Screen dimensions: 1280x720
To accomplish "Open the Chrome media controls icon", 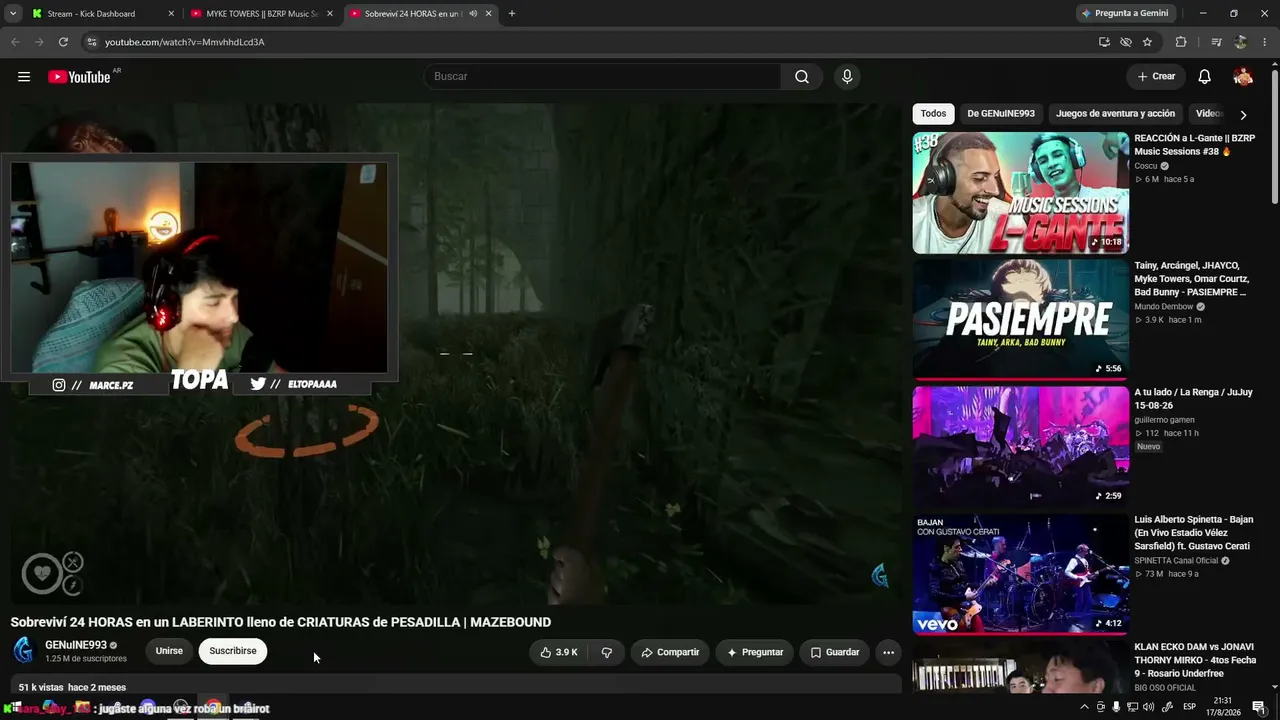I will tap(1216, 42).
